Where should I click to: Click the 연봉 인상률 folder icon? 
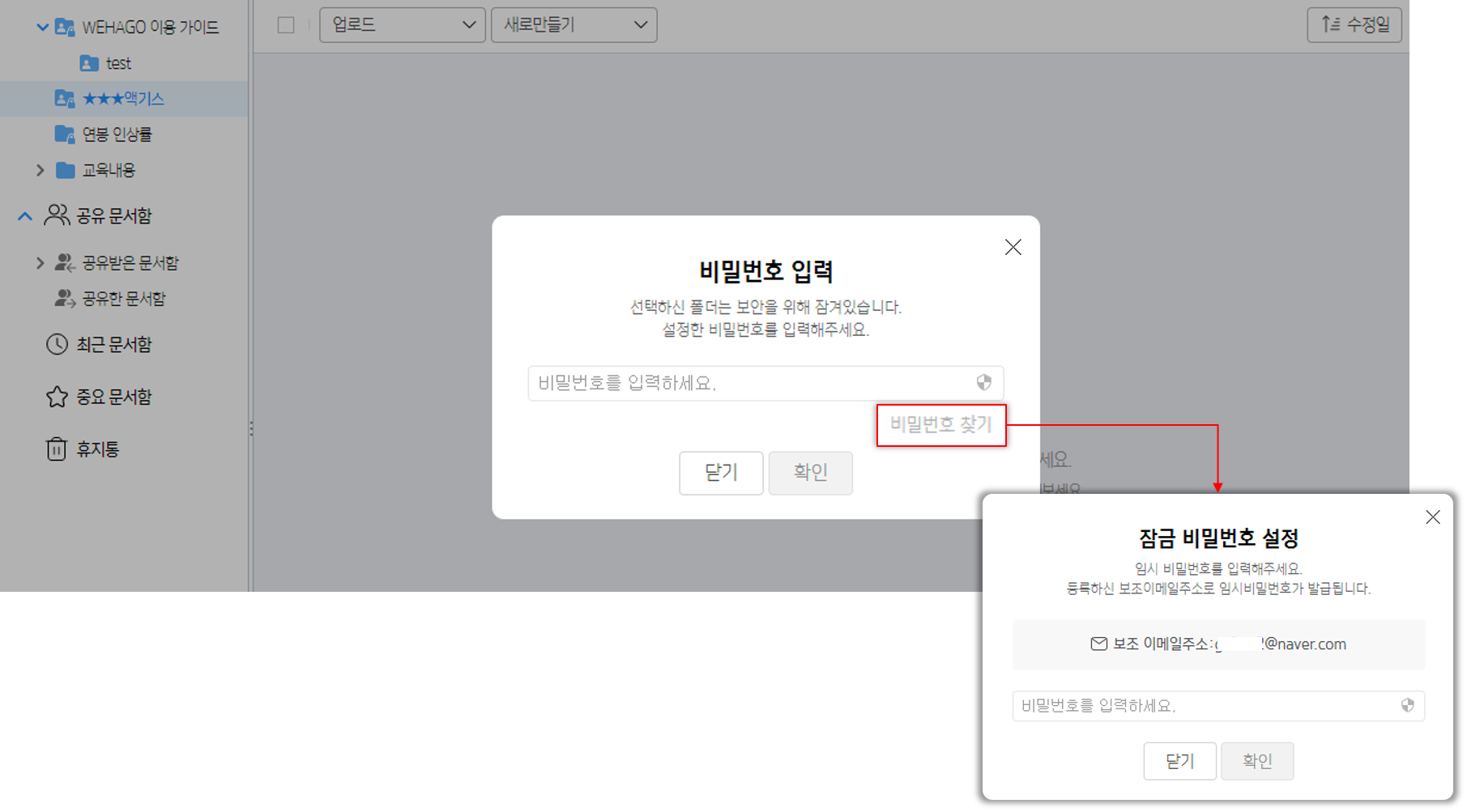[65, 134]
